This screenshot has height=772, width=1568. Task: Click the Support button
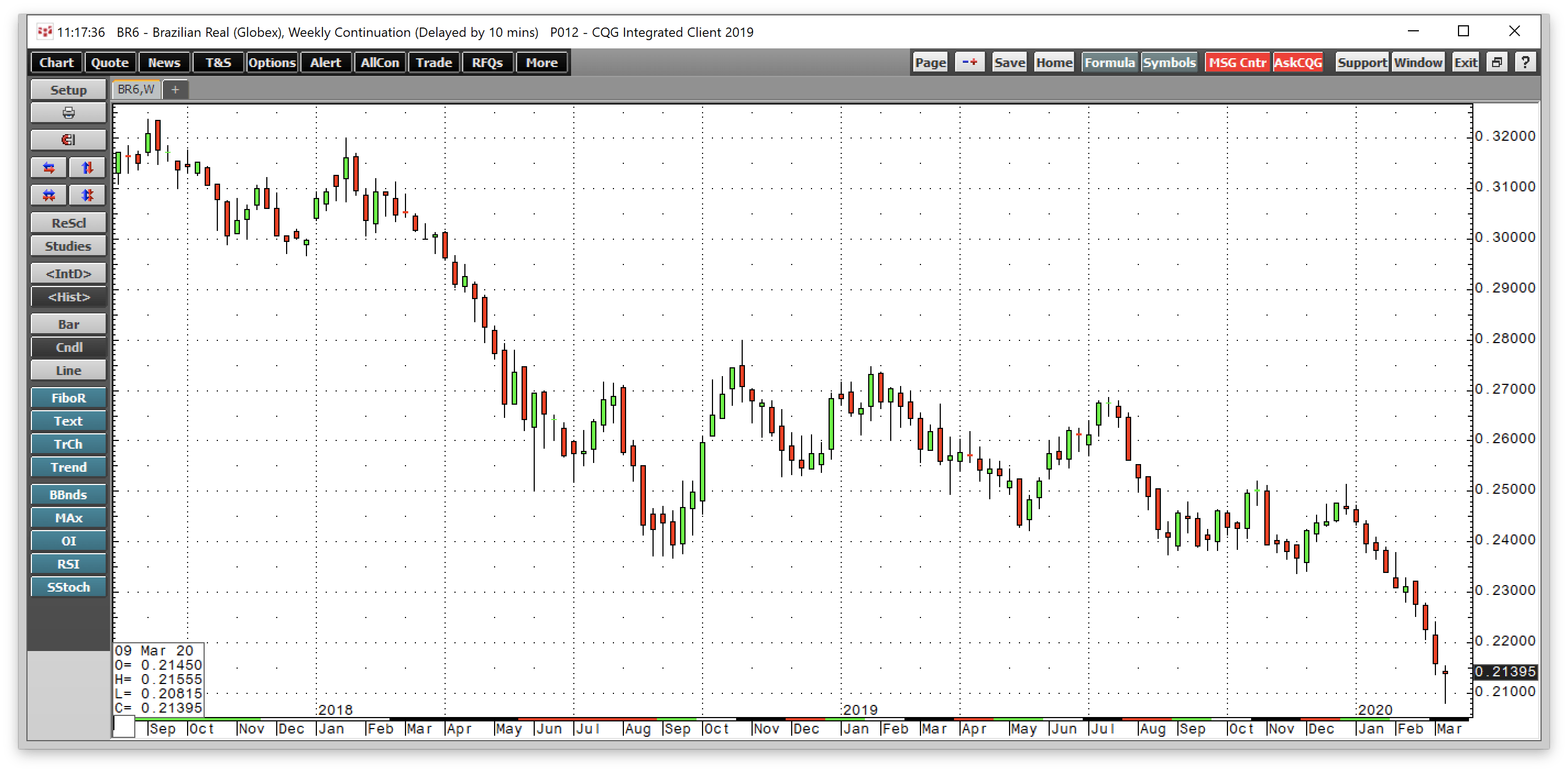click(1362, 63)
